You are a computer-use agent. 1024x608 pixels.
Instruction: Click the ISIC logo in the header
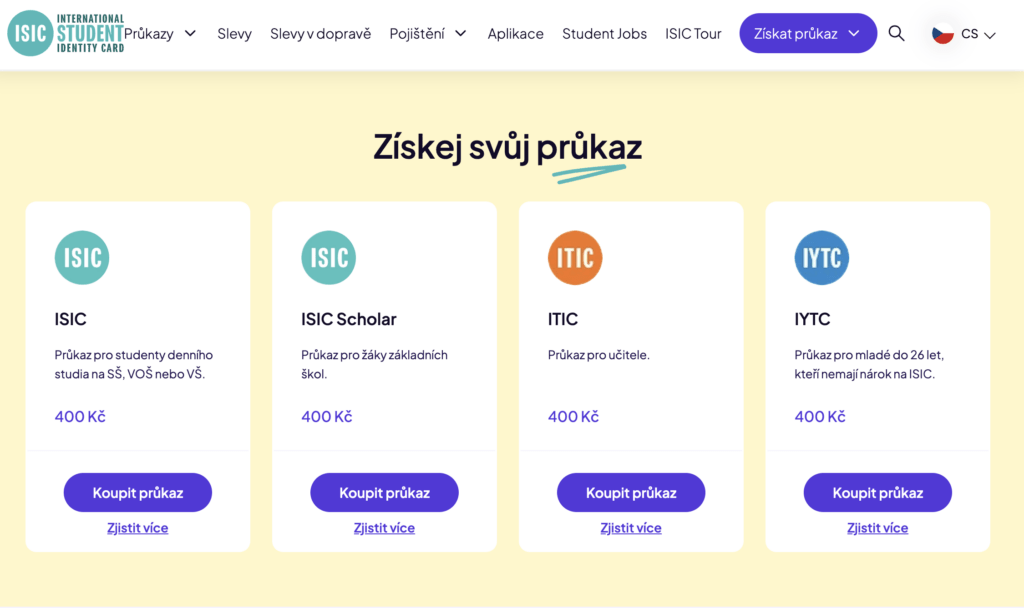coord(66,33)
